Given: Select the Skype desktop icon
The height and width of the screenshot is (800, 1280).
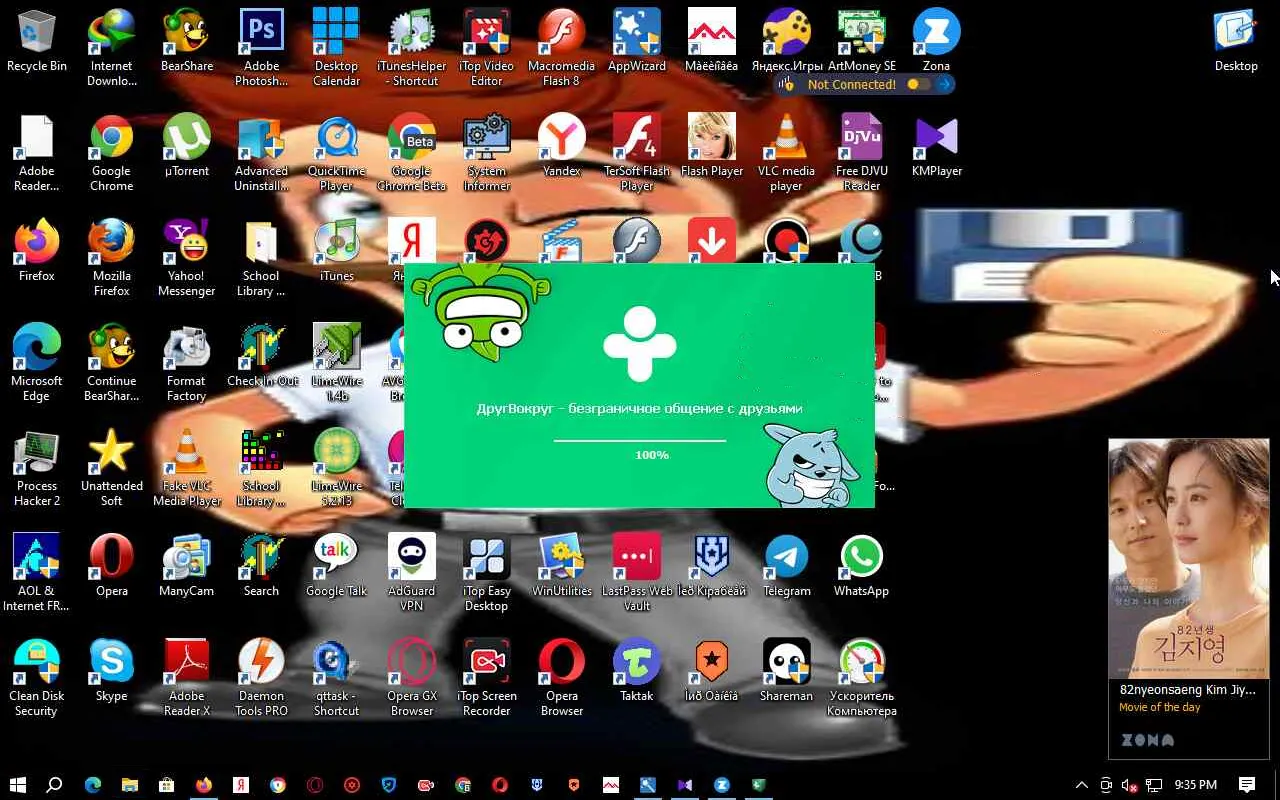Looking at the screenshot, I should click(x=111, y=671).
